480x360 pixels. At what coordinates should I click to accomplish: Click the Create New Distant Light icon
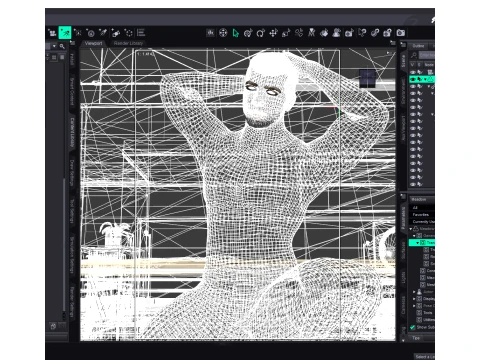78,33
